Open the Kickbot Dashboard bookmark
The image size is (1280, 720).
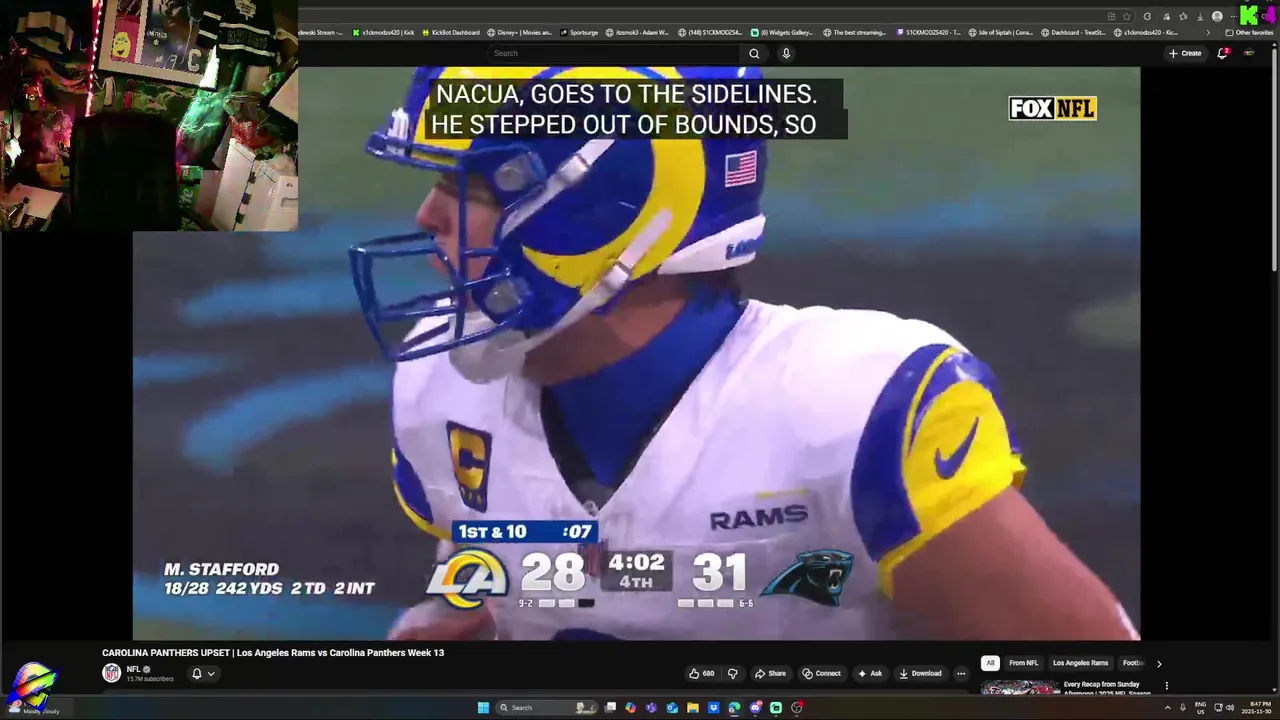point(451,32)
